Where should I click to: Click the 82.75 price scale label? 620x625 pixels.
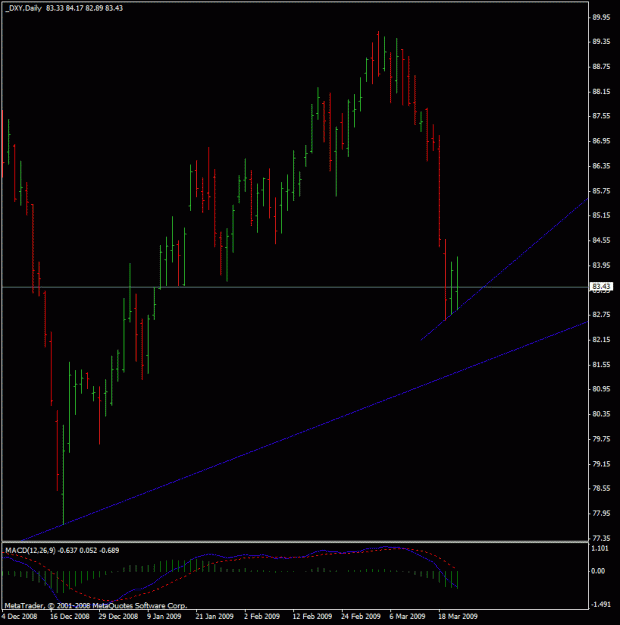coord(601,314)
